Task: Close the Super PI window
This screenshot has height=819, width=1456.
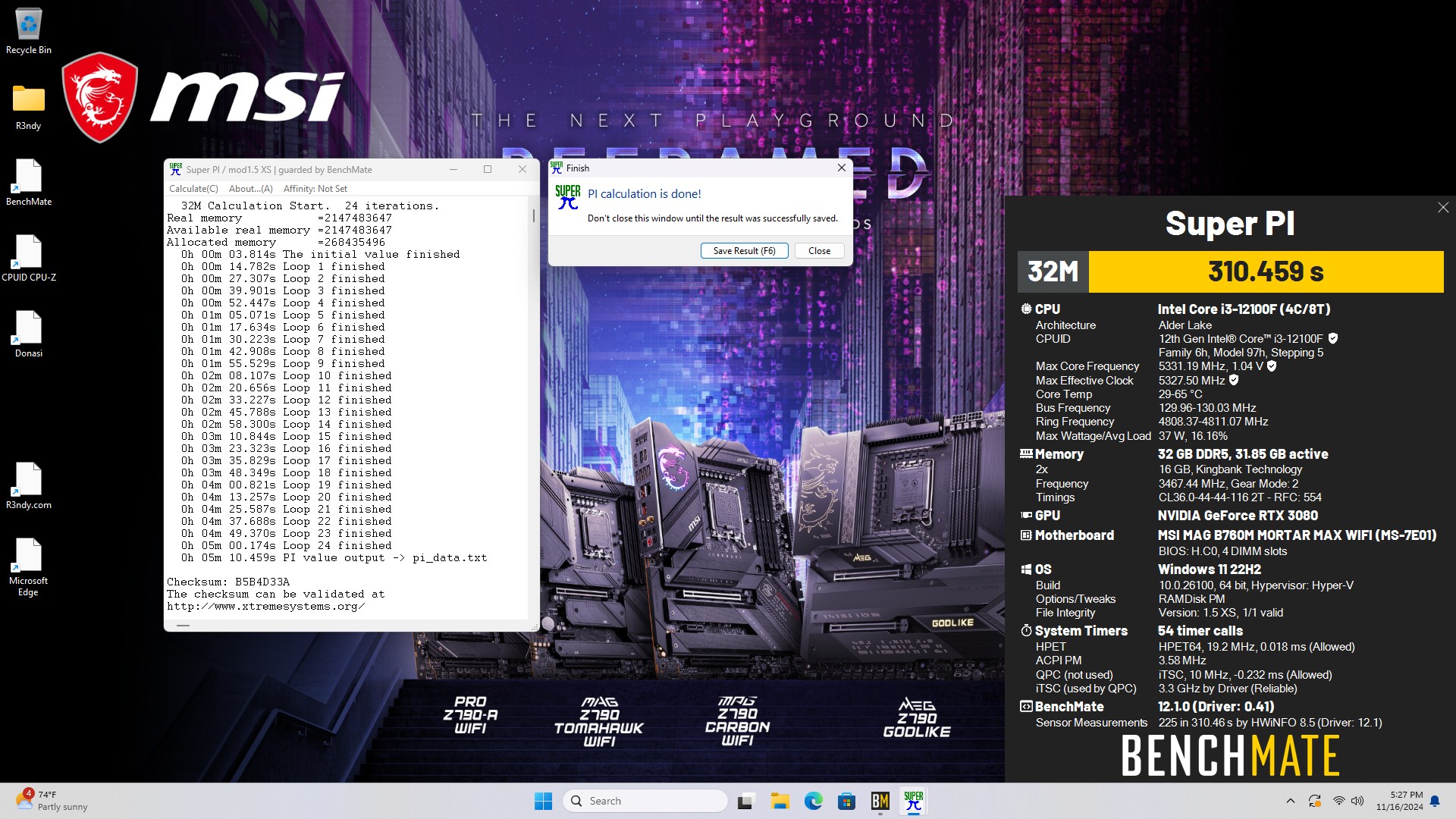Action: (522, 169)
